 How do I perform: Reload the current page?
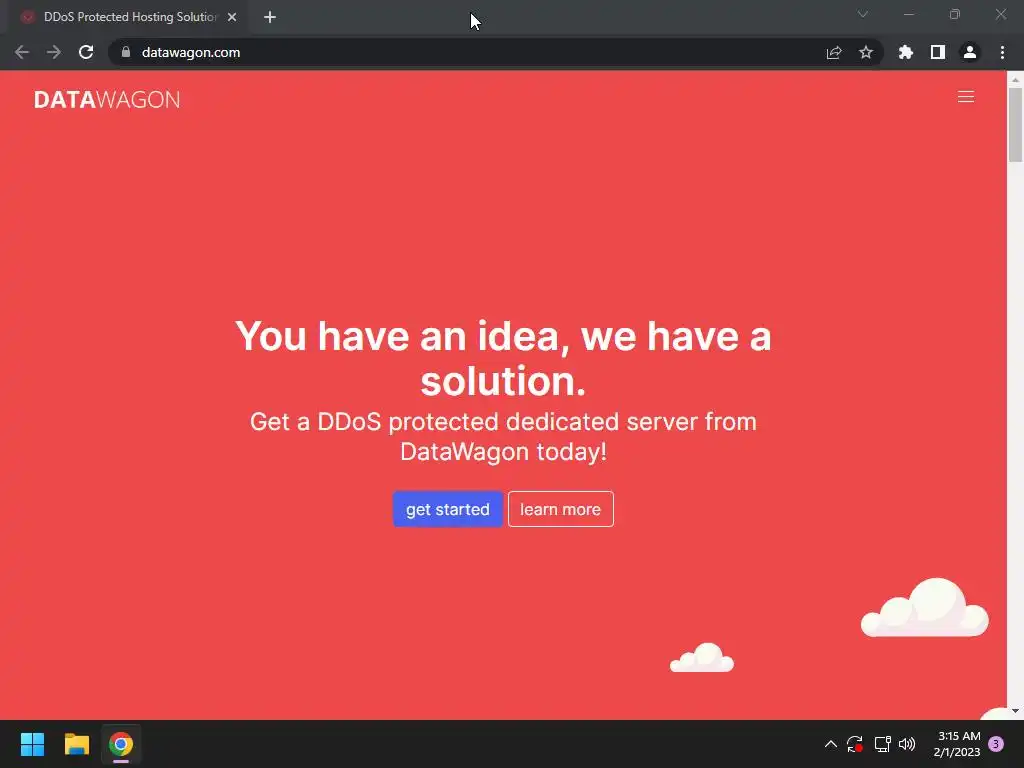[x=86, y=52]
